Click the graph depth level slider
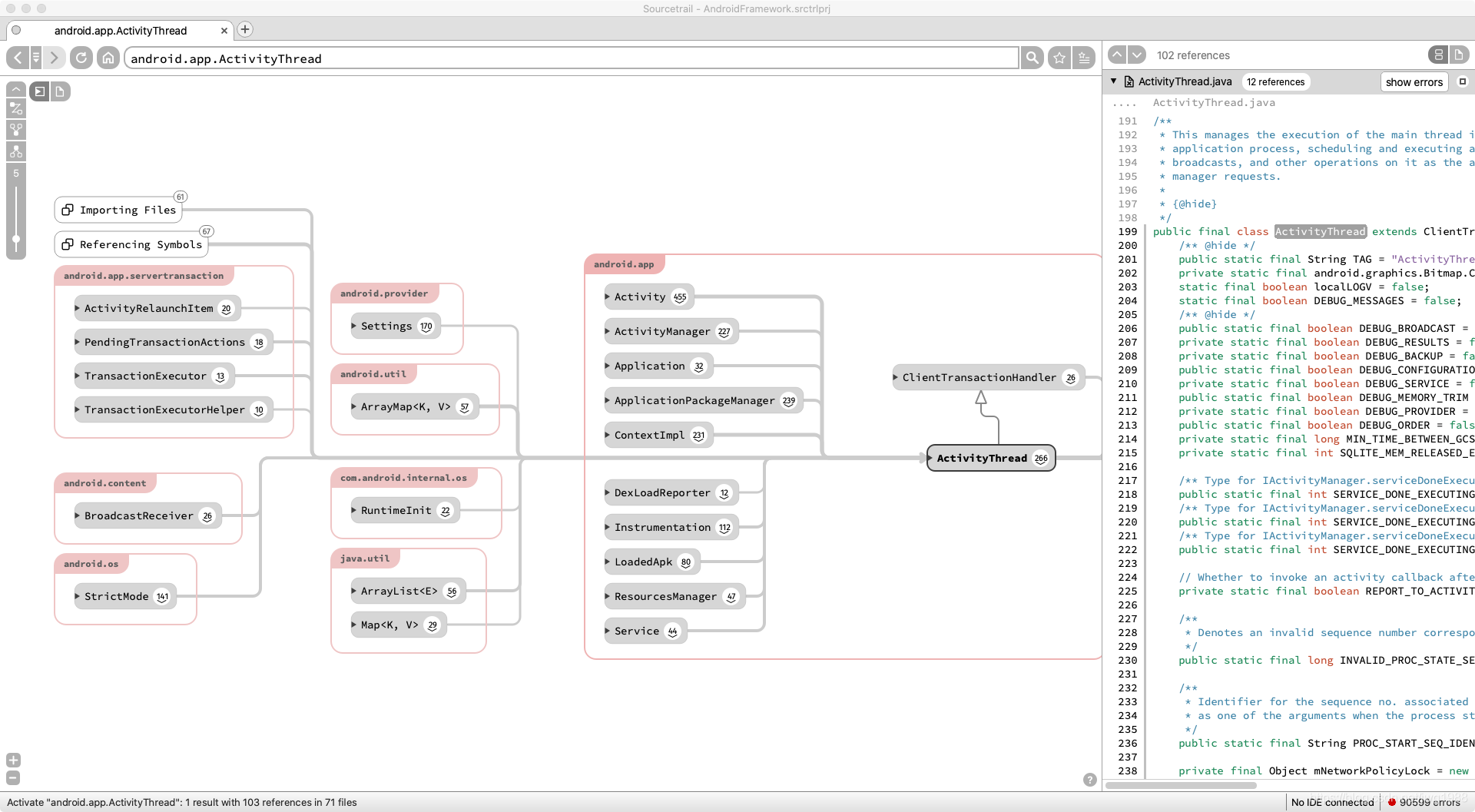 tap(16, 239)
